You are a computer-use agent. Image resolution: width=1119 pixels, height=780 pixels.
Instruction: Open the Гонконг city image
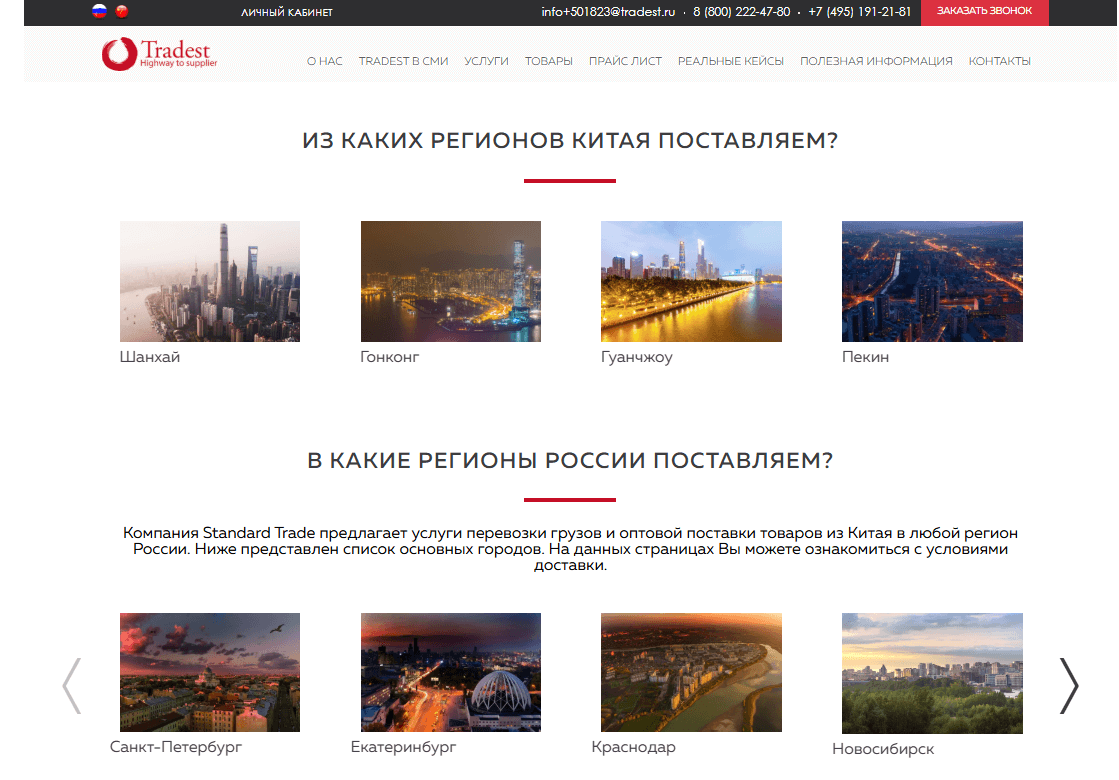pos(450,281)
